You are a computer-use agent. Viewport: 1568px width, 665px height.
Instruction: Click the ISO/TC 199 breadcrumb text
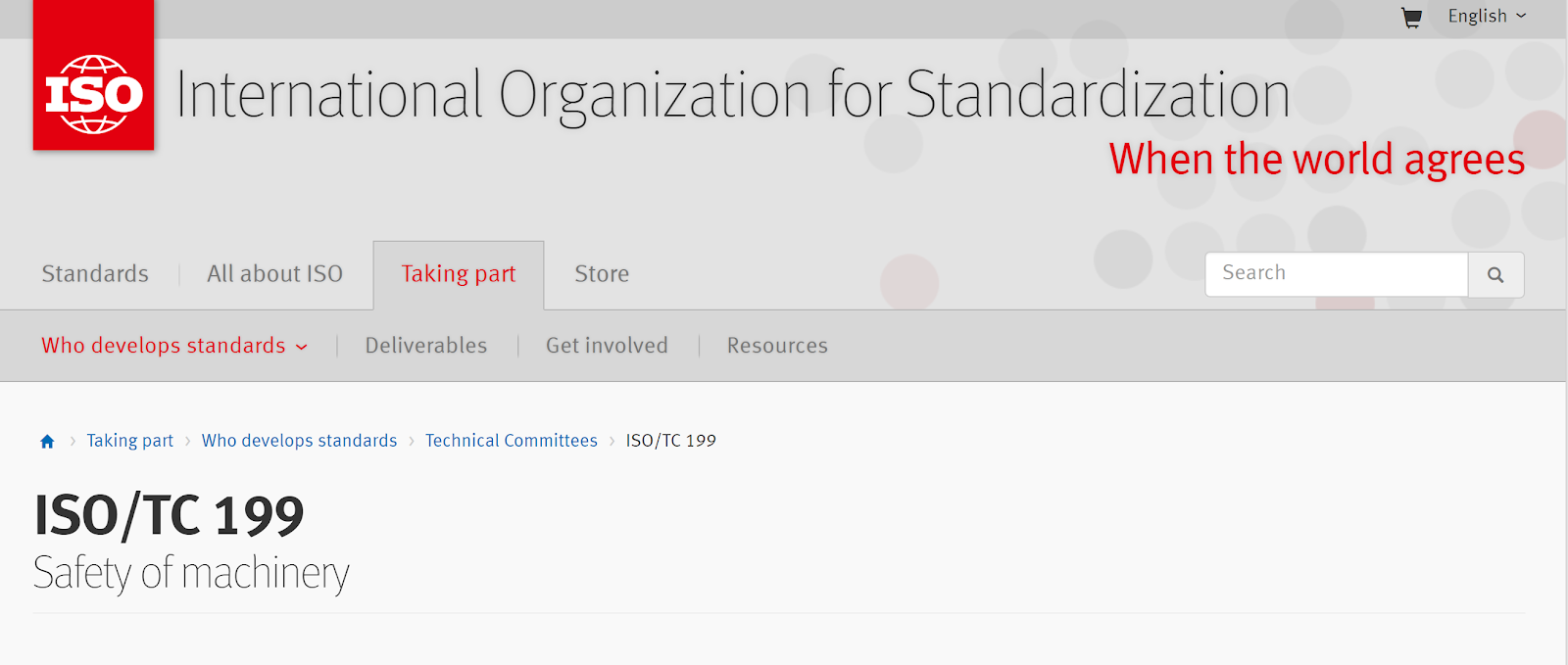671,441
